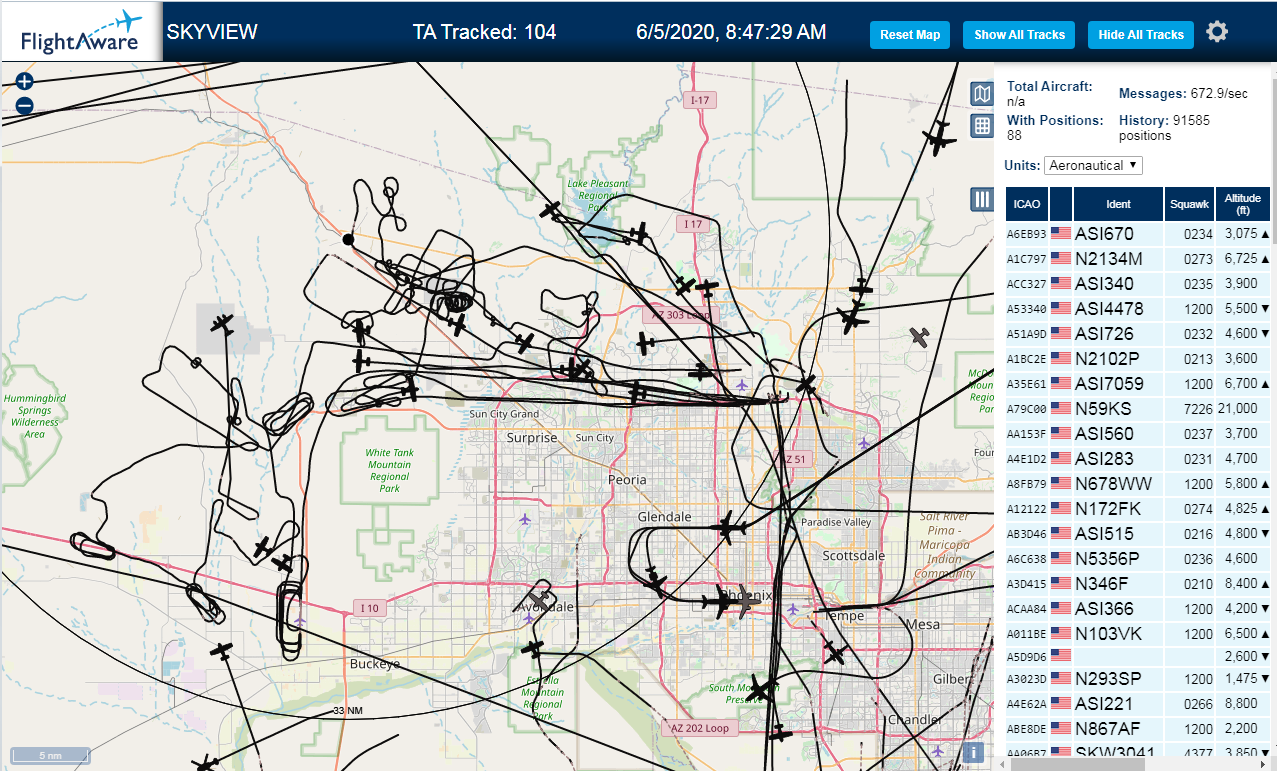This screenshot has width=1277, height=771.
Task: Select the ASI560 ident
Action: click(1105, 434)
